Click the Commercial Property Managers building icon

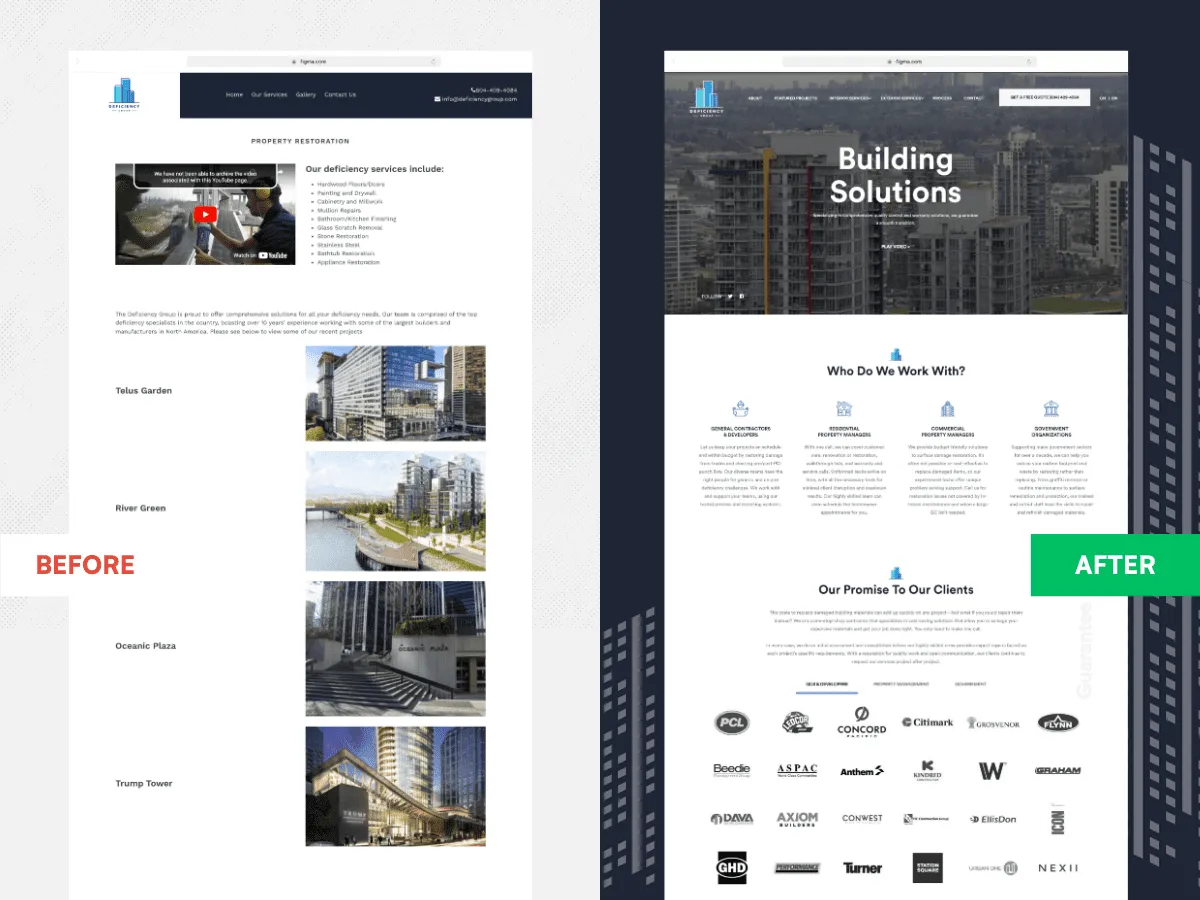coord(947,409)
